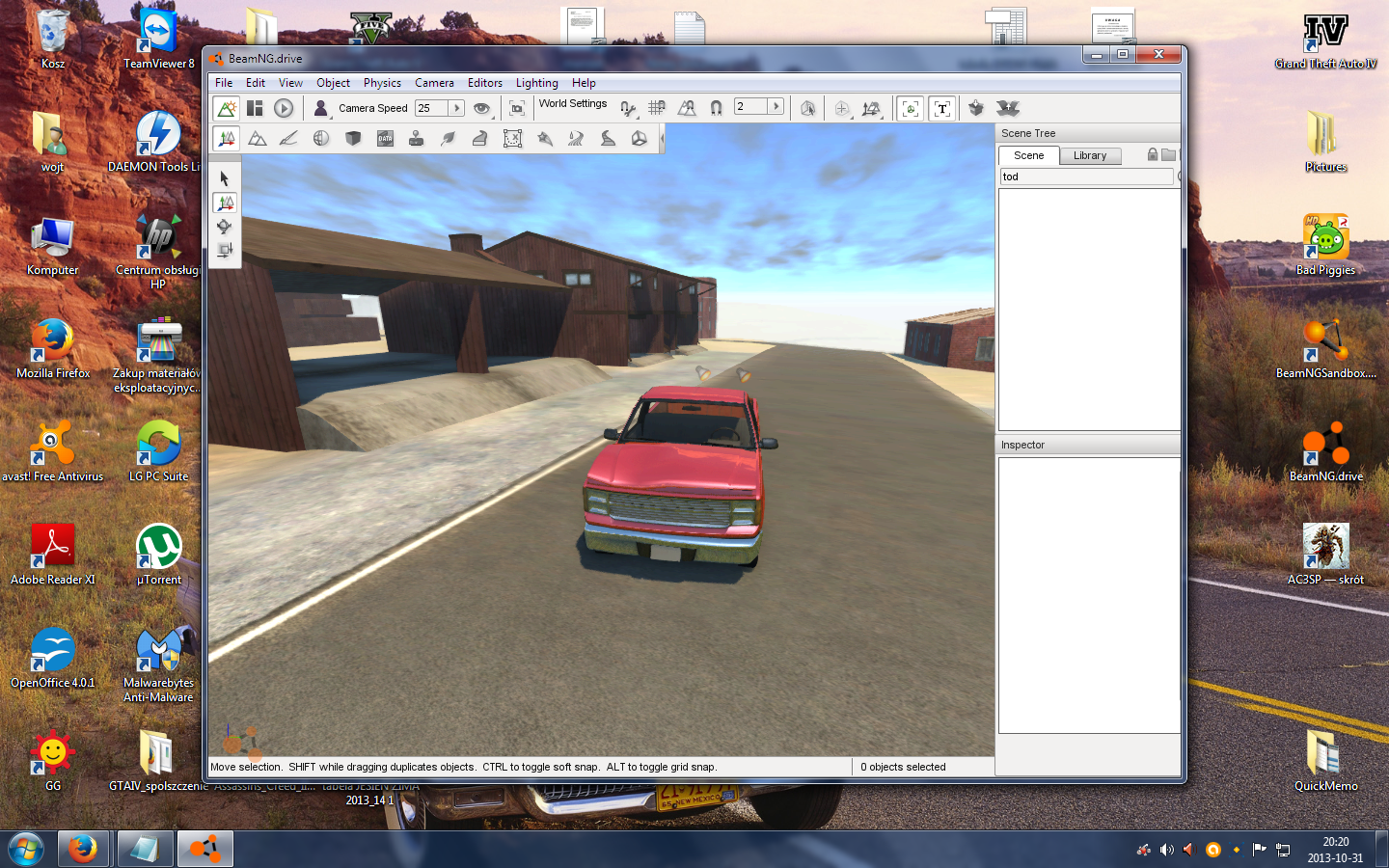1389x868 pixels.
Task: Open the Mission Area Editor icon
Action: (x=512, y=139)
